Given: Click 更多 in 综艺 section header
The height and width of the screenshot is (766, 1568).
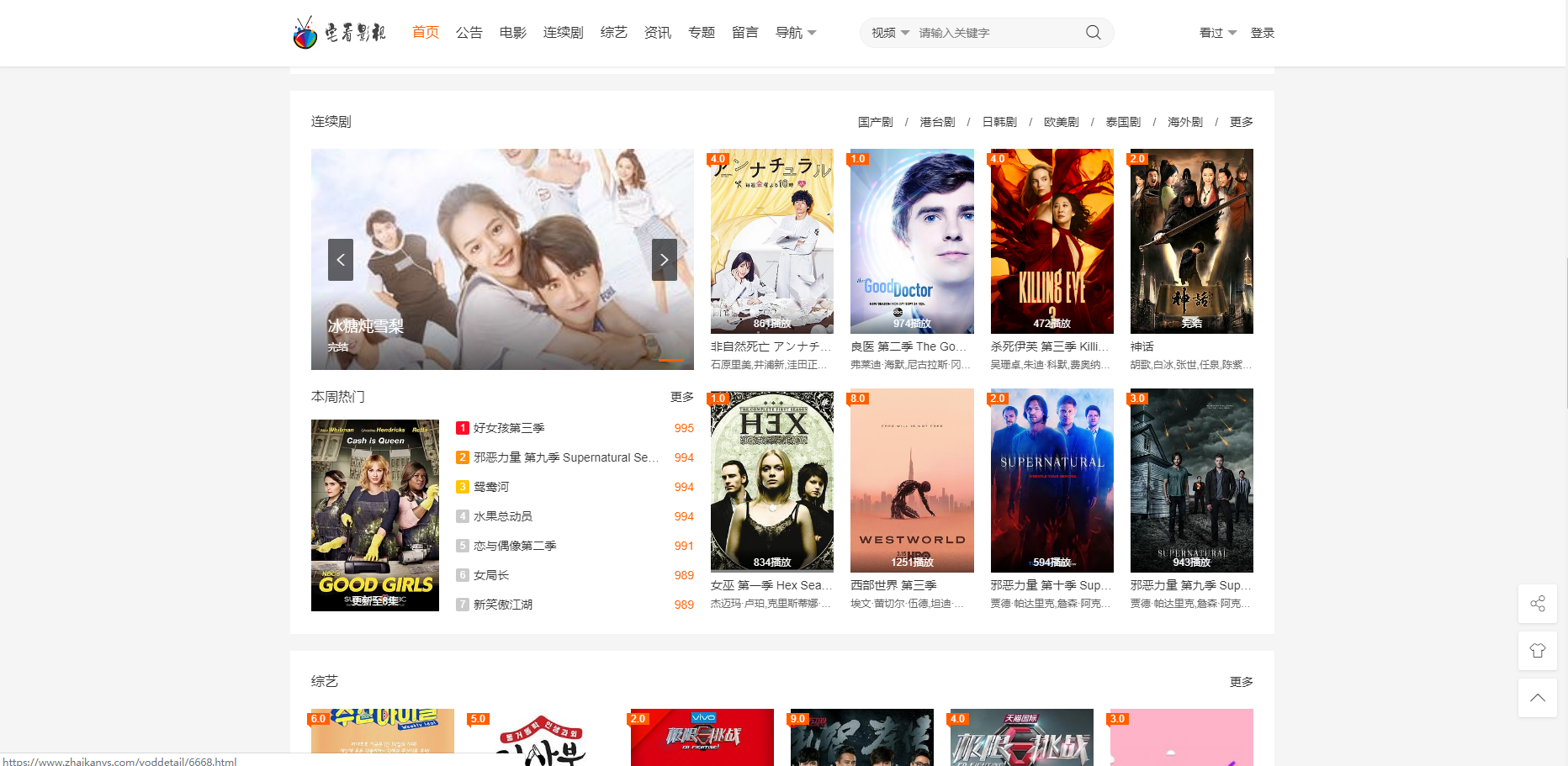Looking at the screenshot, I should point(1242,682).
